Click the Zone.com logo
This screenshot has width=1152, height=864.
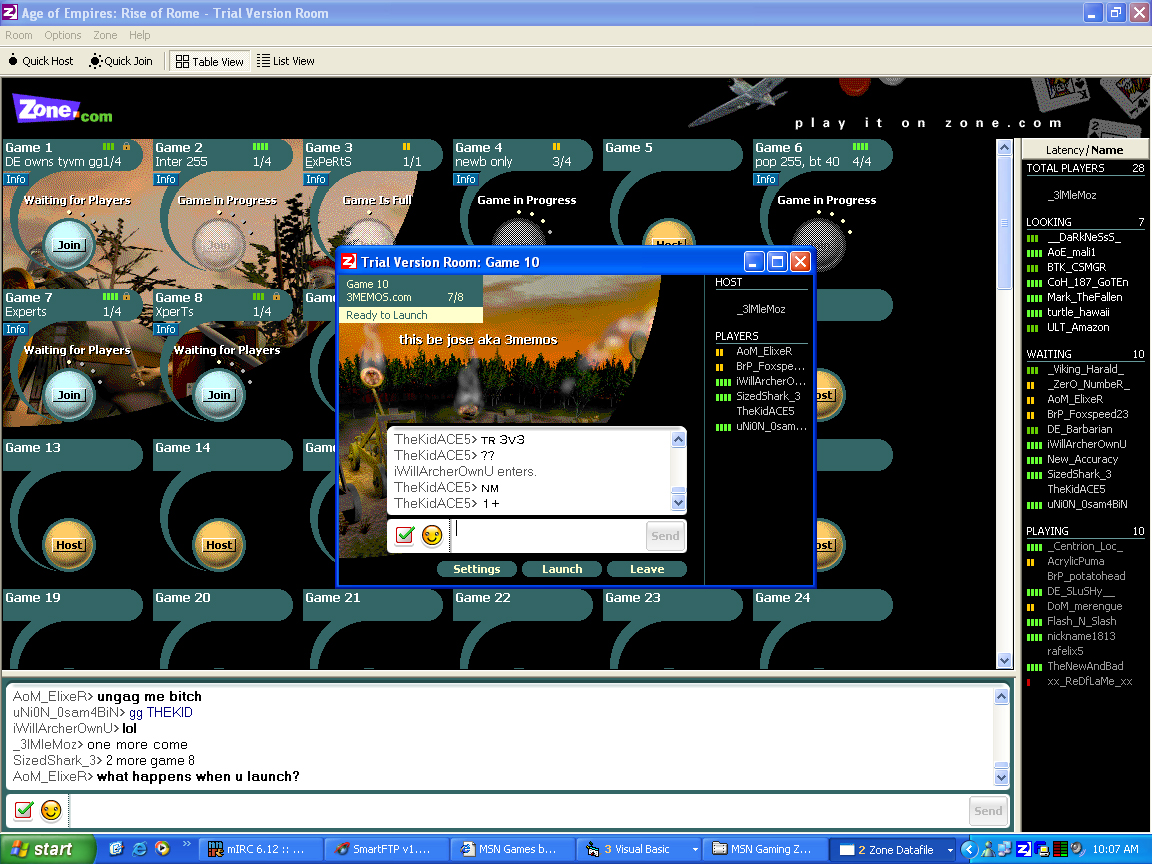tap(62, 110)
